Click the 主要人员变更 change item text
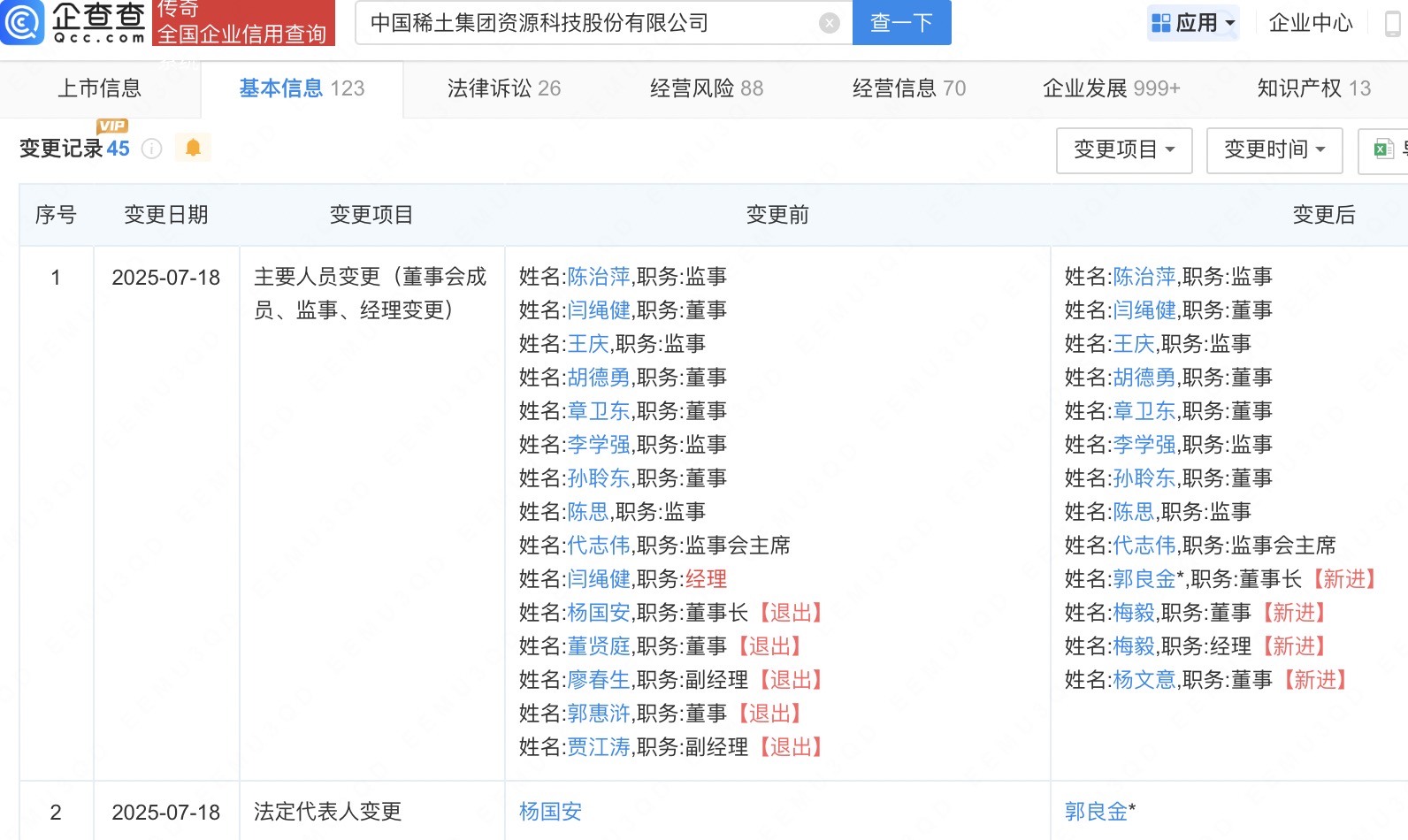The image size is (1408, 840). [371, 294]
